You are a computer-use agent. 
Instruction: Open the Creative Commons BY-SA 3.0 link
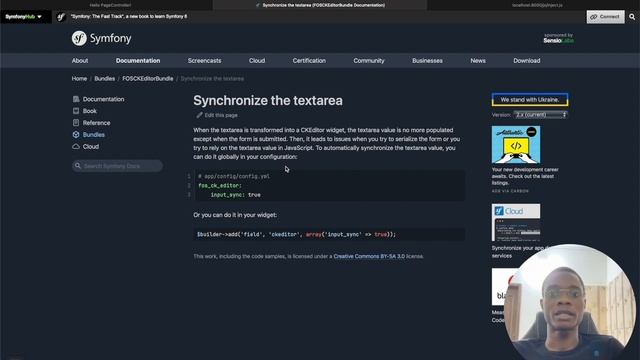[369, 256]
